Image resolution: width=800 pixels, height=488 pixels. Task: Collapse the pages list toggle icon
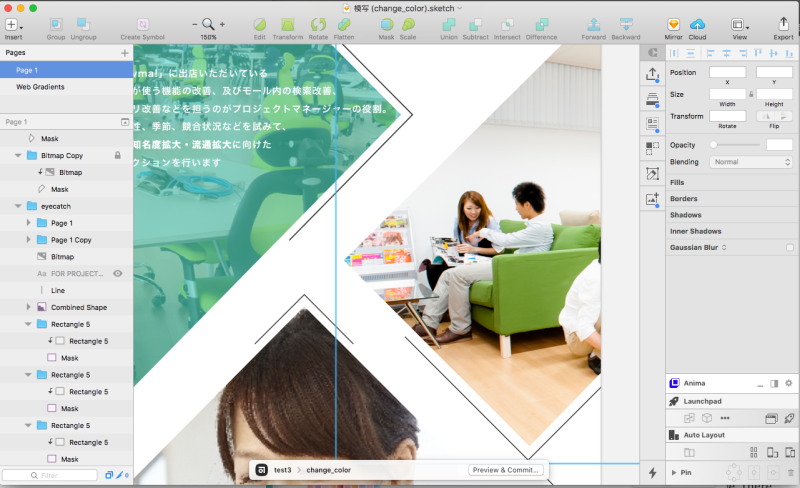tap(125, 121)
